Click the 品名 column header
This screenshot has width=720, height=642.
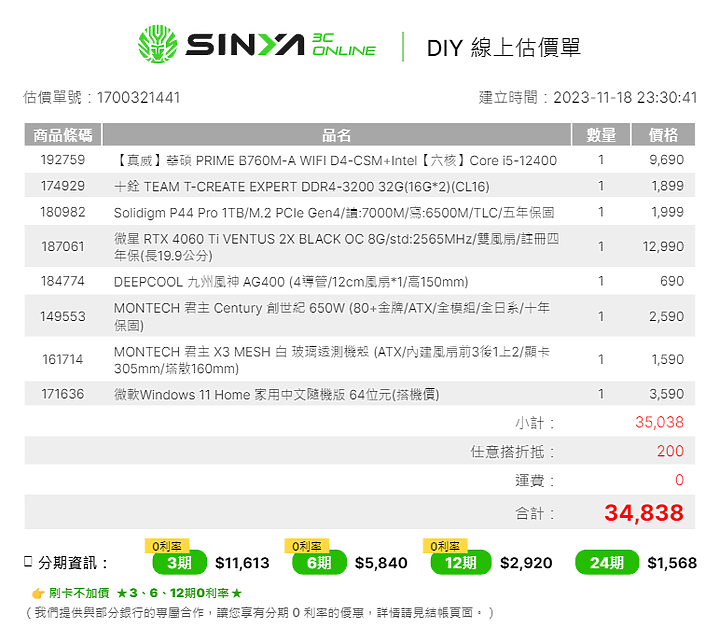[x=337, y=135]
